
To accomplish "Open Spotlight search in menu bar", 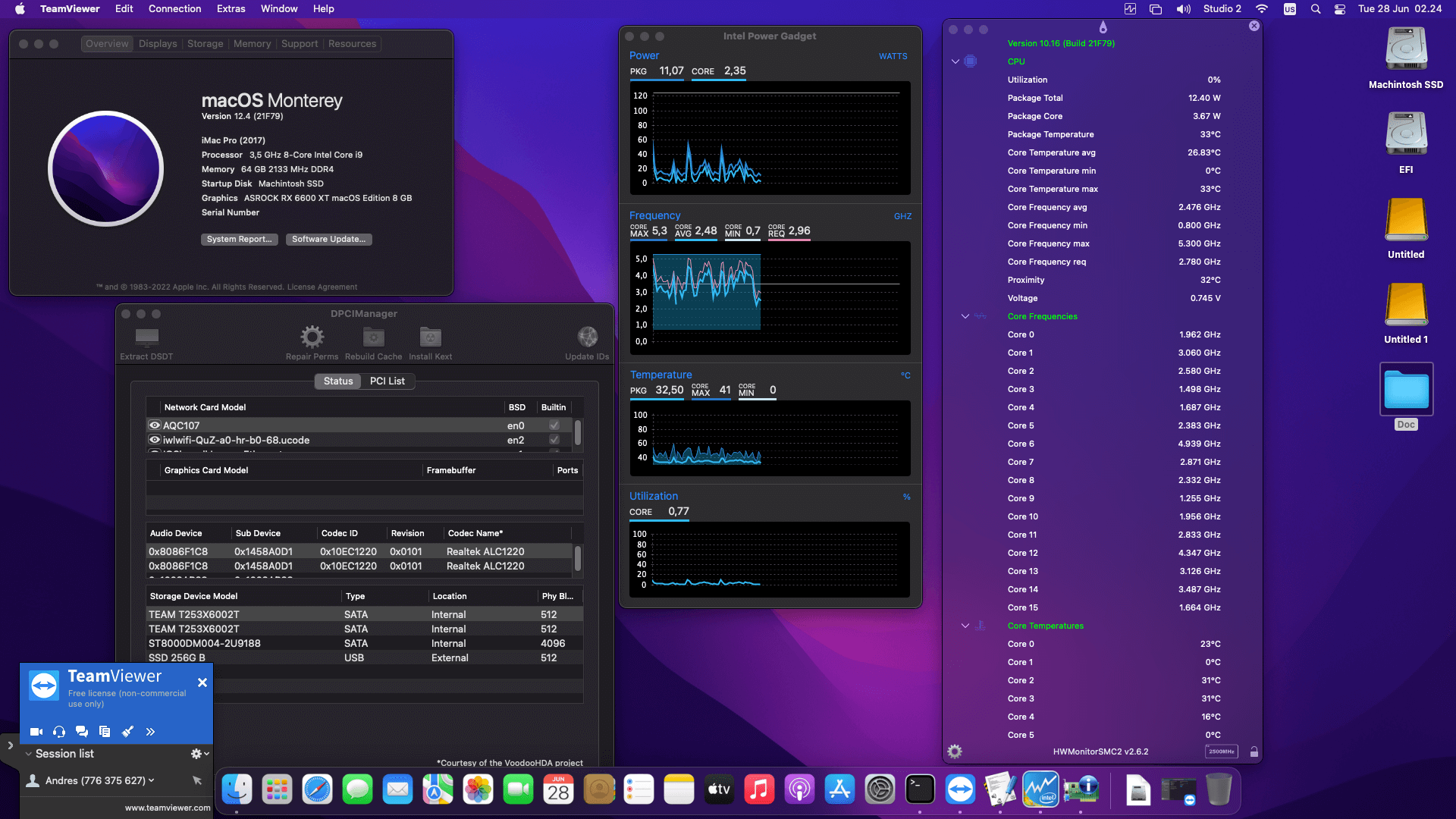I will coord(1316,9).
